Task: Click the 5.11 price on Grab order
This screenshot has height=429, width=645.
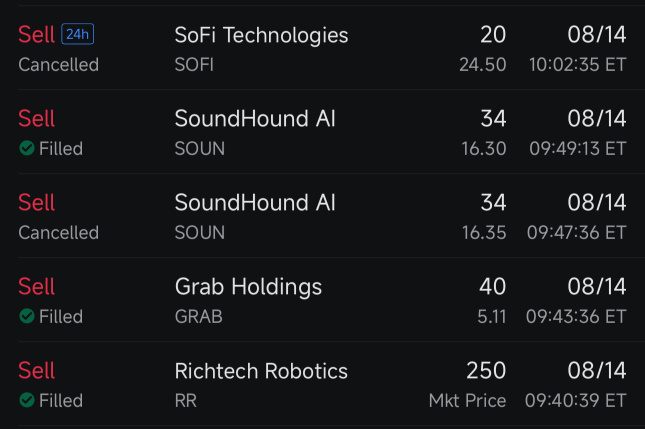Action: [x=489, y=317]
